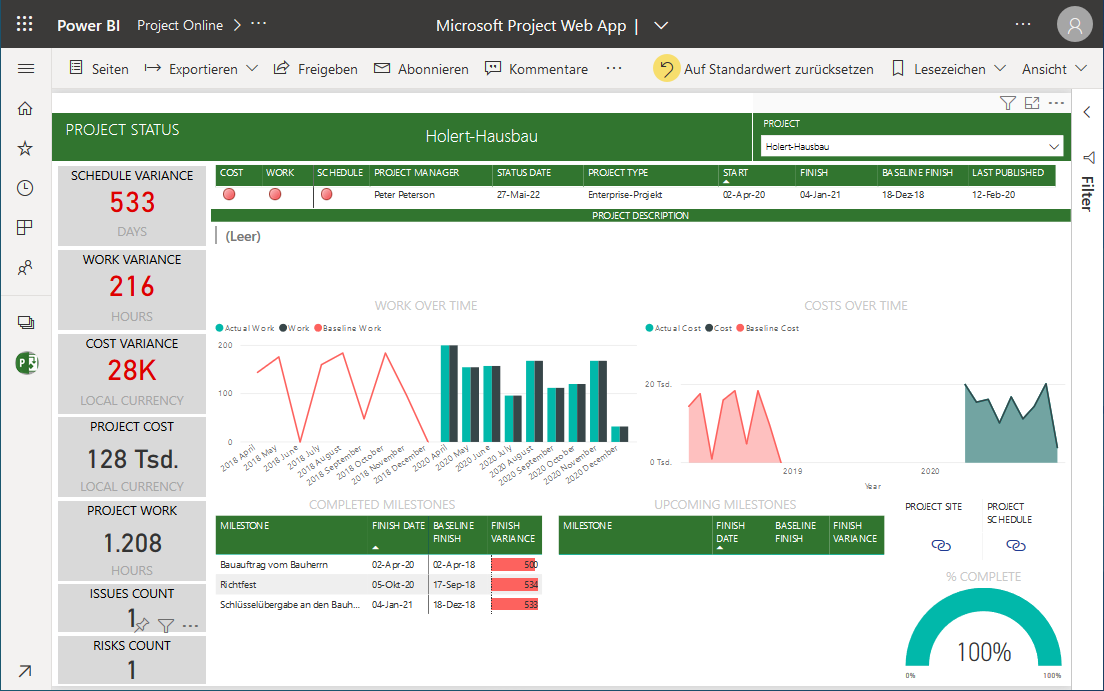This screenshot has width=1104, height=691.
Task: Open filter icon on Issues Count card
Action: (x=166, y=625)
